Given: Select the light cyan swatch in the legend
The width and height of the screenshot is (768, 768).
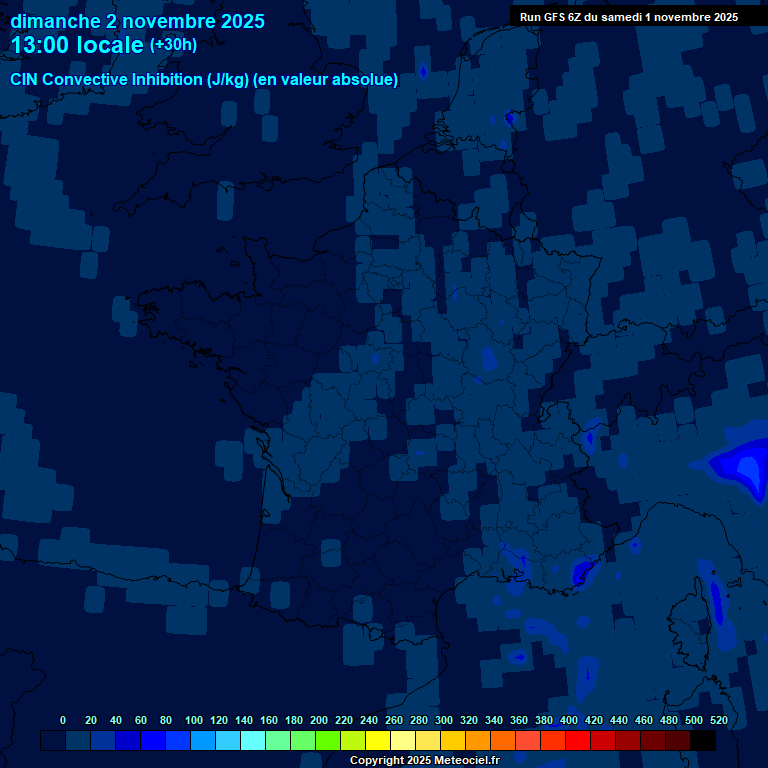Looking at the screenshot, I should point(253,741).
